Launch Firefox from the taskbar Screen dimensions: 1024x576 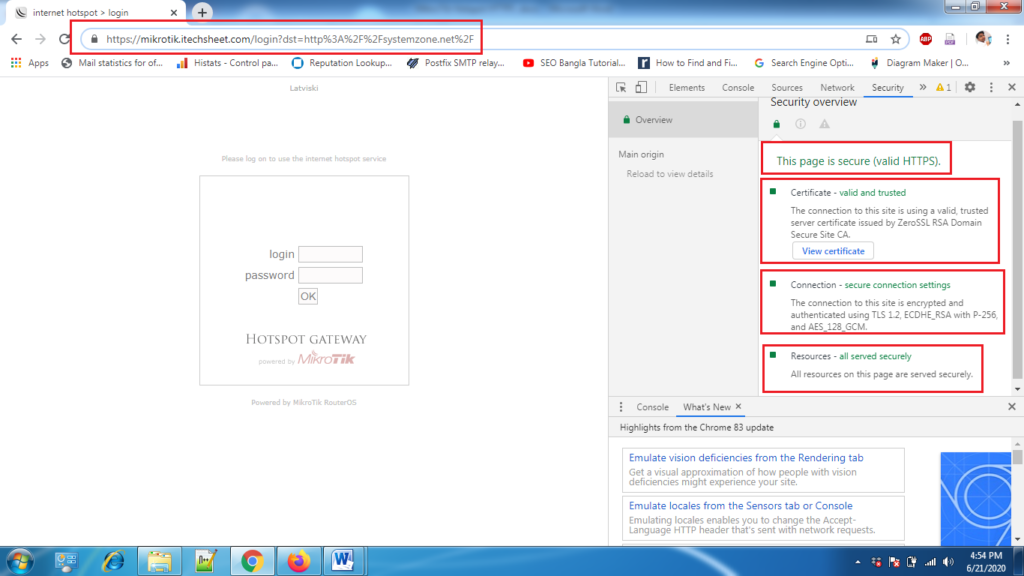pos(297,561)
